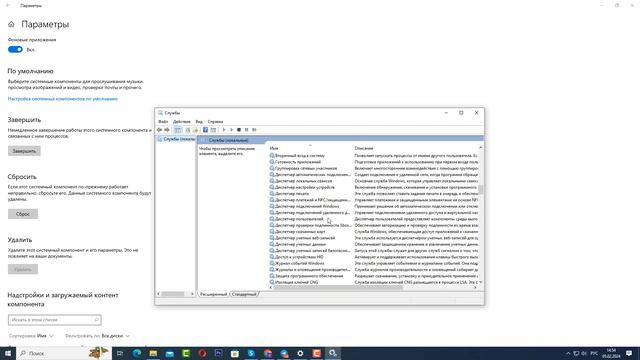Go back in the Services toolbar
Image resolution: width=640 pixels, height=360 pixels.
pyautogui.click(x=160, y=130)
